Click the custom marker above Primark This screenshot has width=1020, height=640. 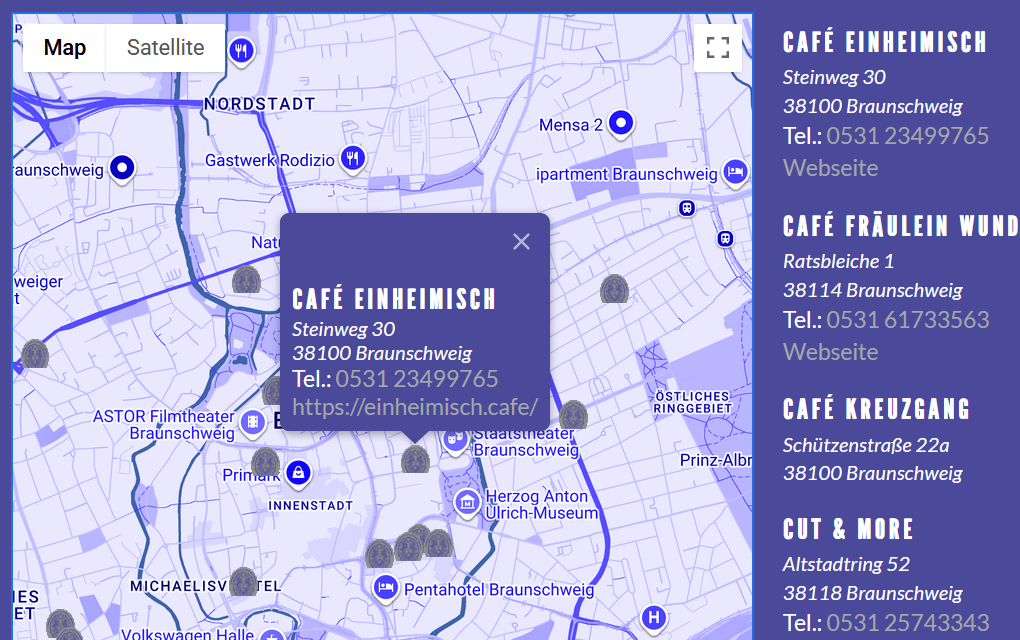tap(265, 461)
